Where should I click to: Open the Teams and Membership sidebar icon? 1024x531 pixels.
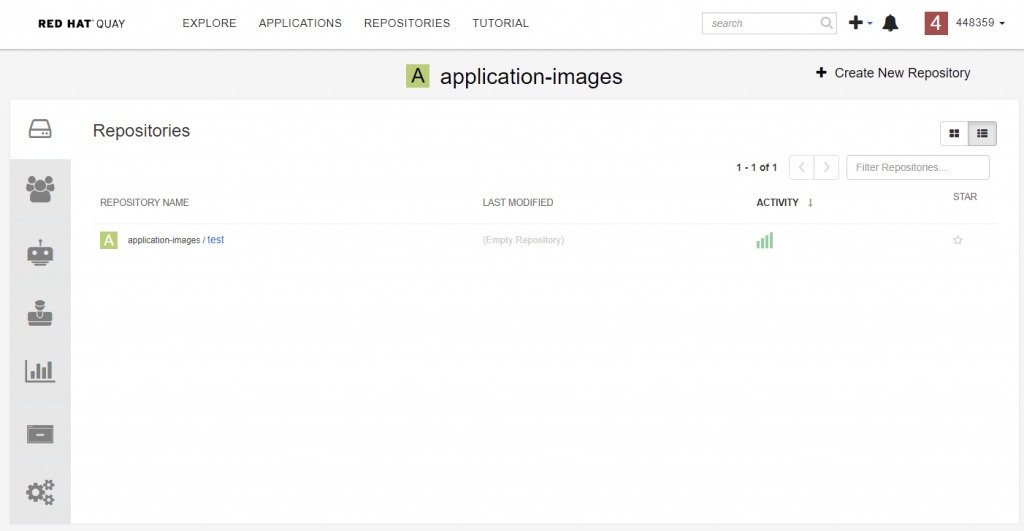(40, 189)
